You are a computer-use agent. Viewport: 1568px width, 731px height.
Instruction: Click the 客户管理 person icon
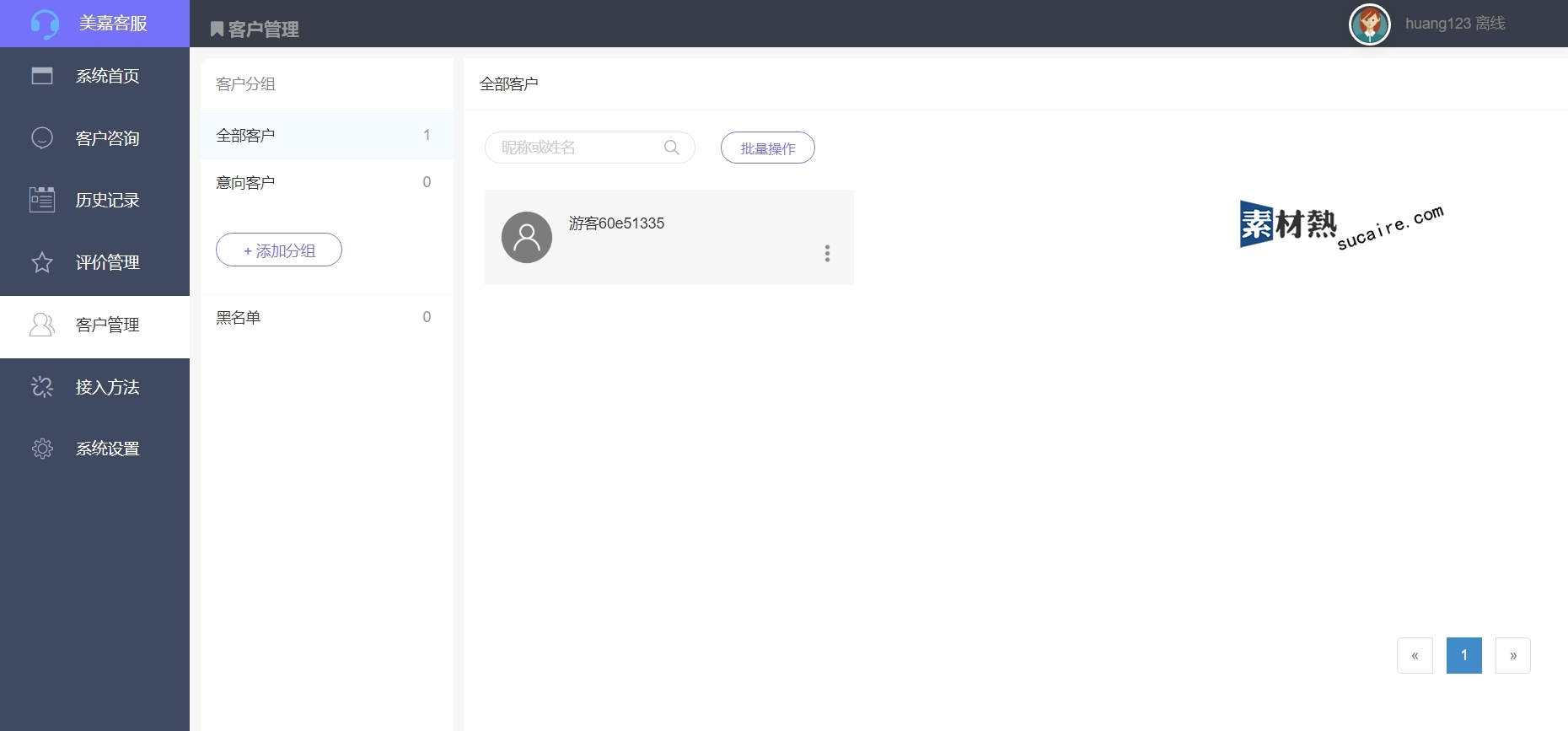(42, 325)
